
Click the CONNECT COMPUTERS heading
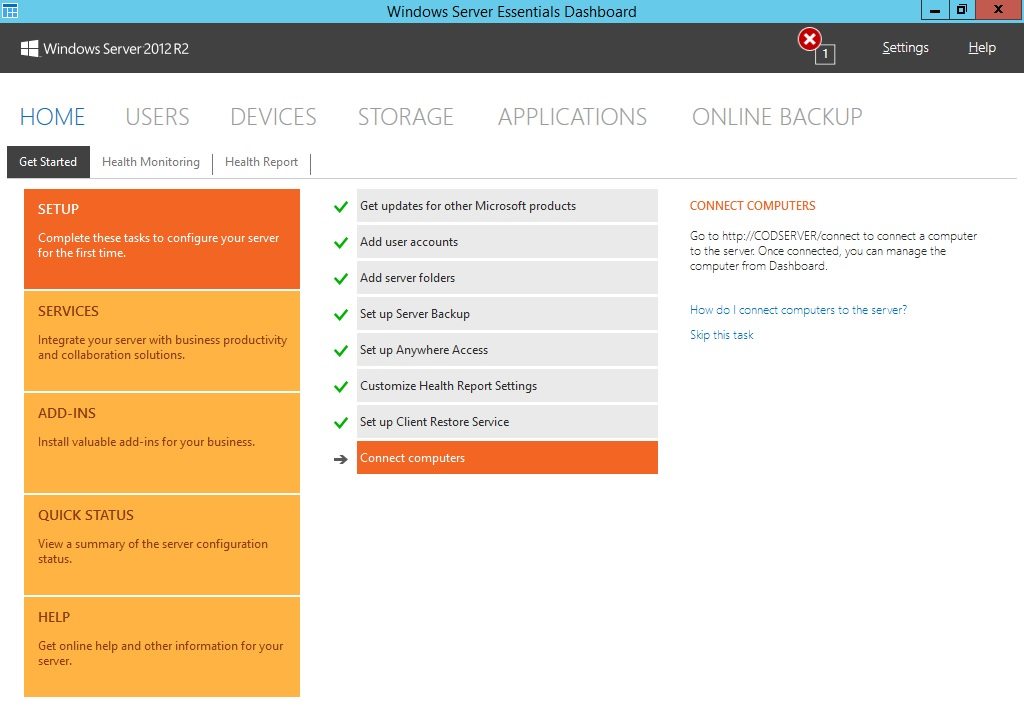point(752,206)
